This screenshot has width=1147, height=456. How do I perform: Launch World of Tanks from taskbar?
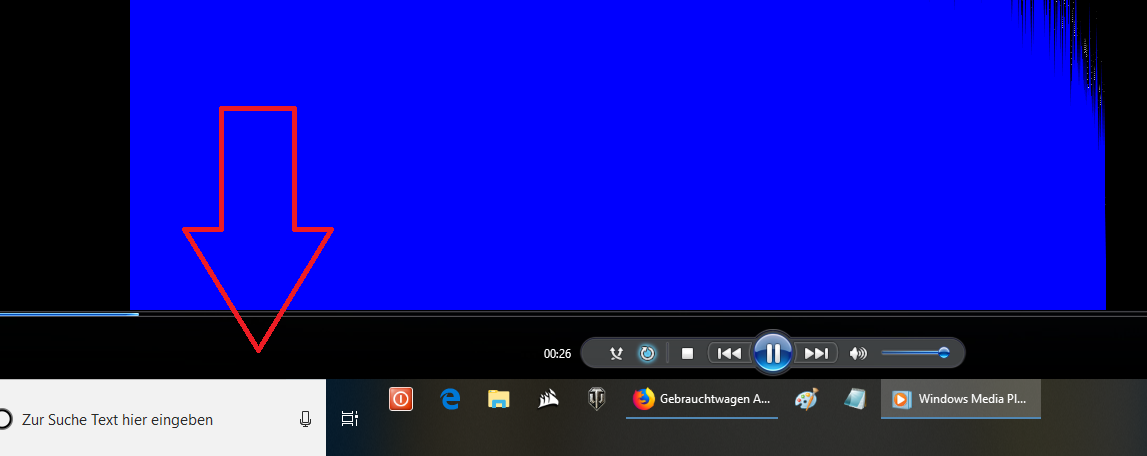[x=596, y=399]
